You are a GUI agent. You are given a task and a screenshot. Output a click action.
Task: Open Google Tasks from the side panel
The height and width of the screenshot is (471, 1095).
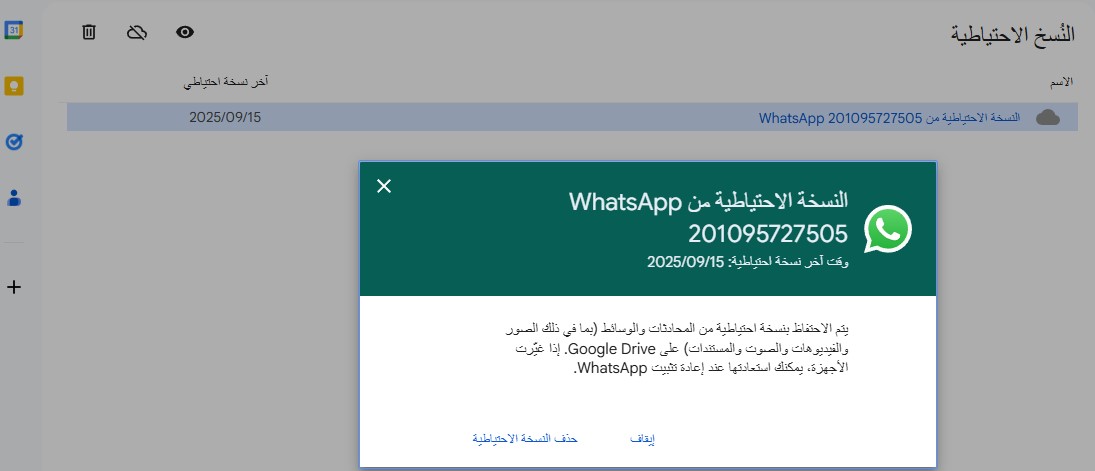(14, 142)
